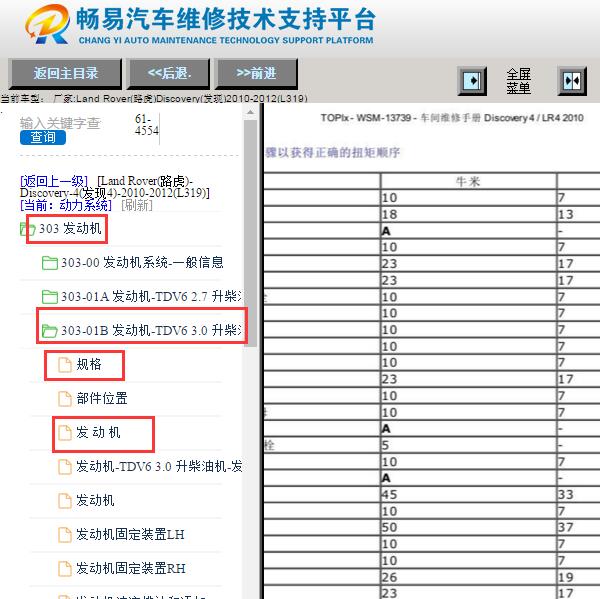Expand 303-01A TDV6 2.7 folder icon
600x599 pixels.
coord(49,297)
